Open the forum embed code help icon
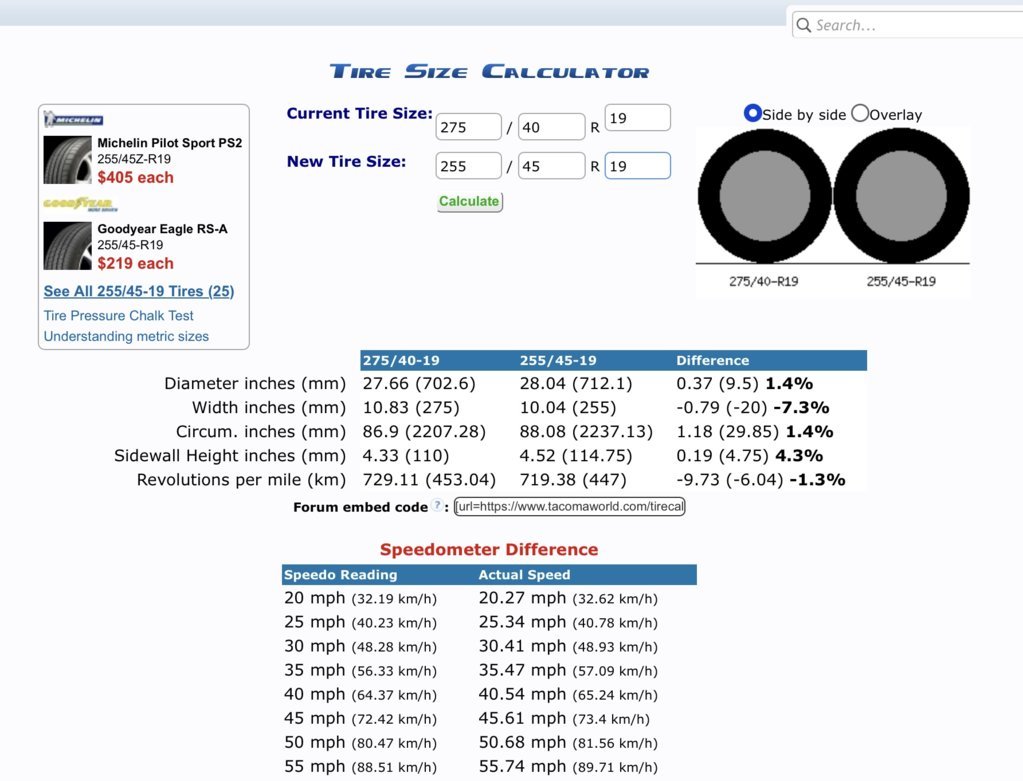Viewport: 1023px width, 781px height. click(x=437, y=506)
